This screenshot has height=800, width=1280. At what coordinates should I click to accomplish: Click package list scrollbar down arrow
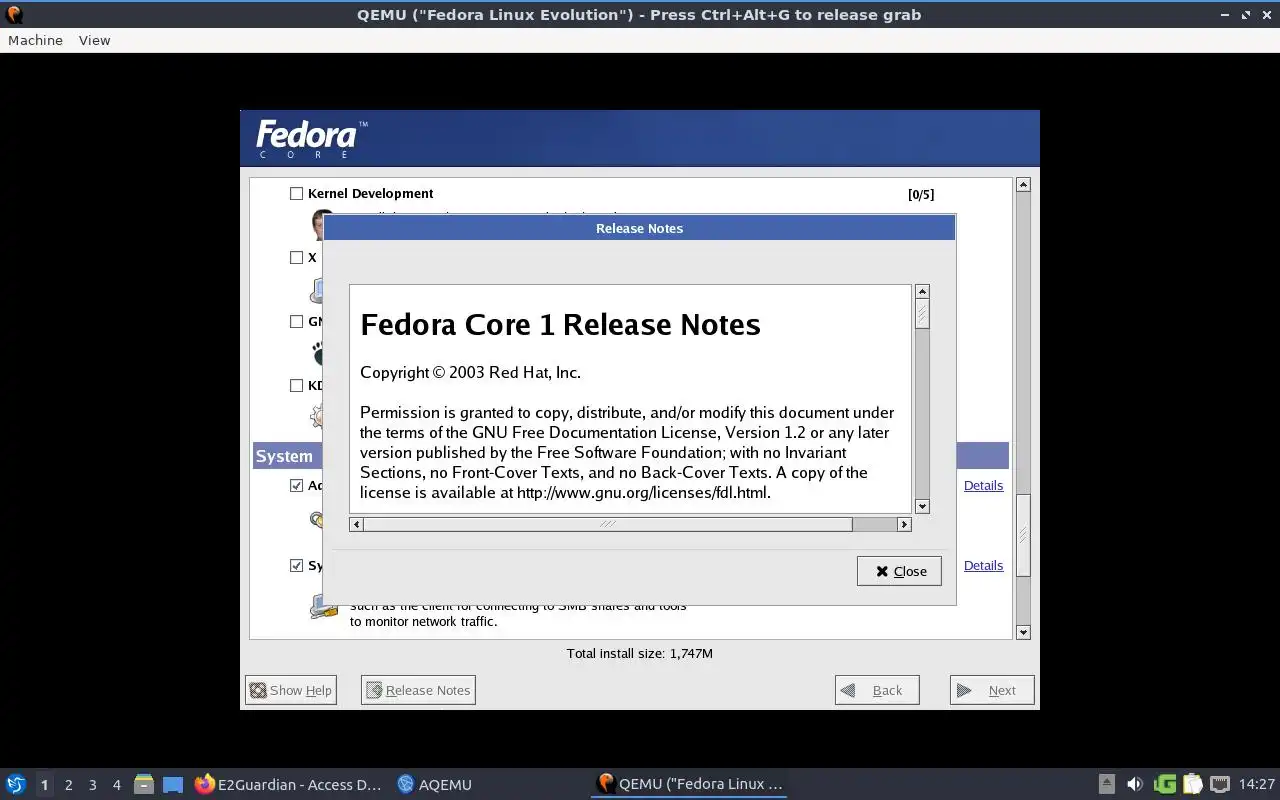[x=1023, y=632]
